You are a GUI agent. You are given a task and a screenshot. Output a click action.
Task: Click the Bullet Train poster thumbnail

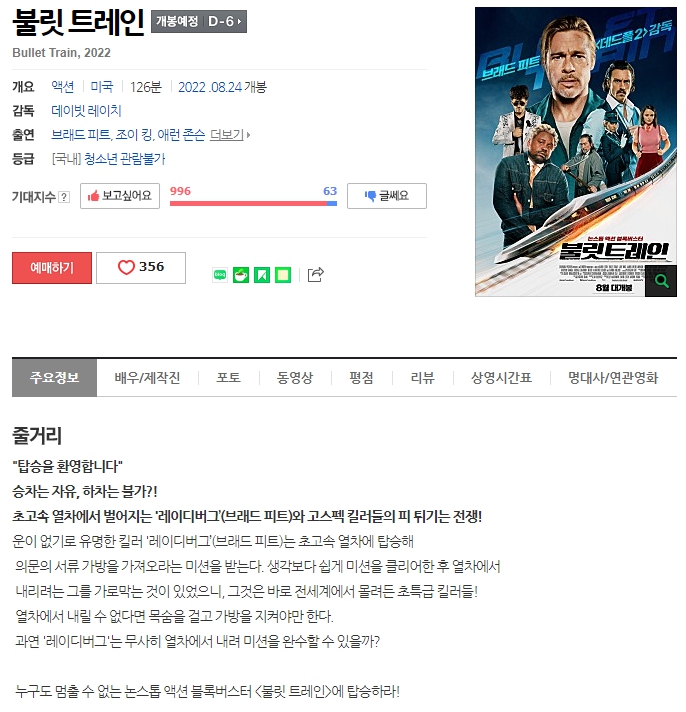pyautogui.click(x=576, y=152)
